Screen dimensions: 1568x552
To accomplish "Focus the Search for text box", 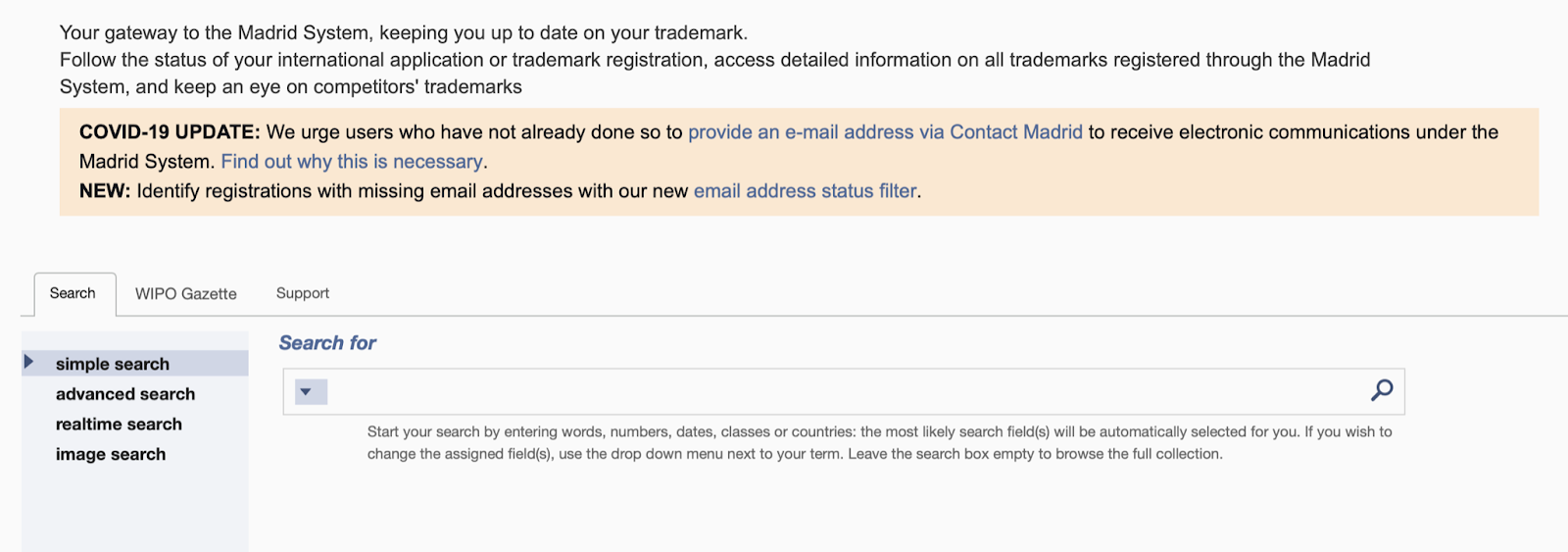I will (843, 392).
